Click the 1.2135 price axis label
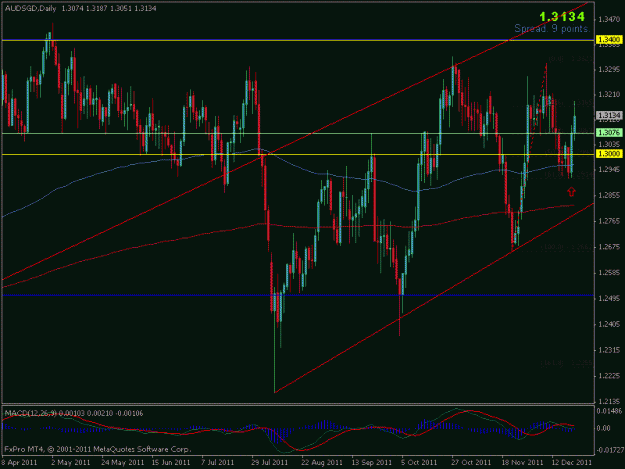This screenshot has height=469, width=625. pos(609,401)
